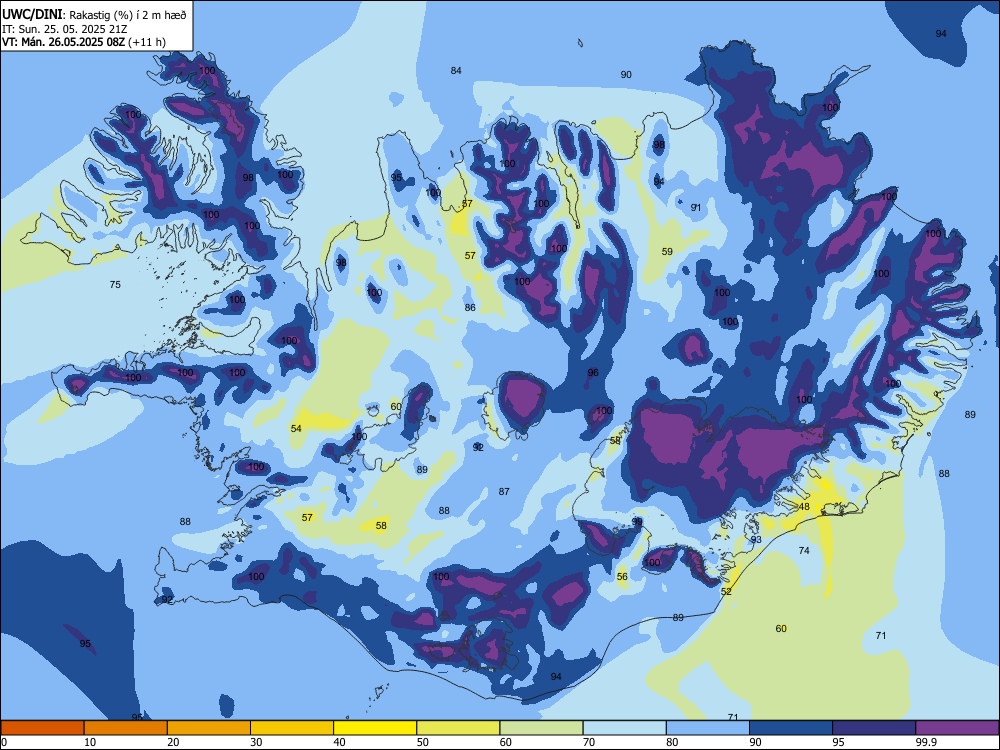
Task: Click the '48' value in the yellow area
Action: 804,507
